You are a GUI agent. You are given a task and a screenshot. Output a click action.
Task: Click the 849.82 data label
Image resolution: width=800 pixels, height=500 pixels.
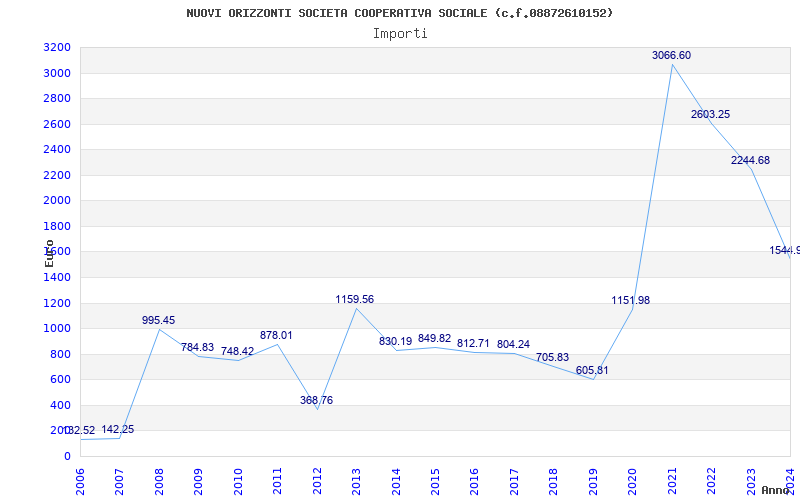pyautogui.click(x=434, y=339)
